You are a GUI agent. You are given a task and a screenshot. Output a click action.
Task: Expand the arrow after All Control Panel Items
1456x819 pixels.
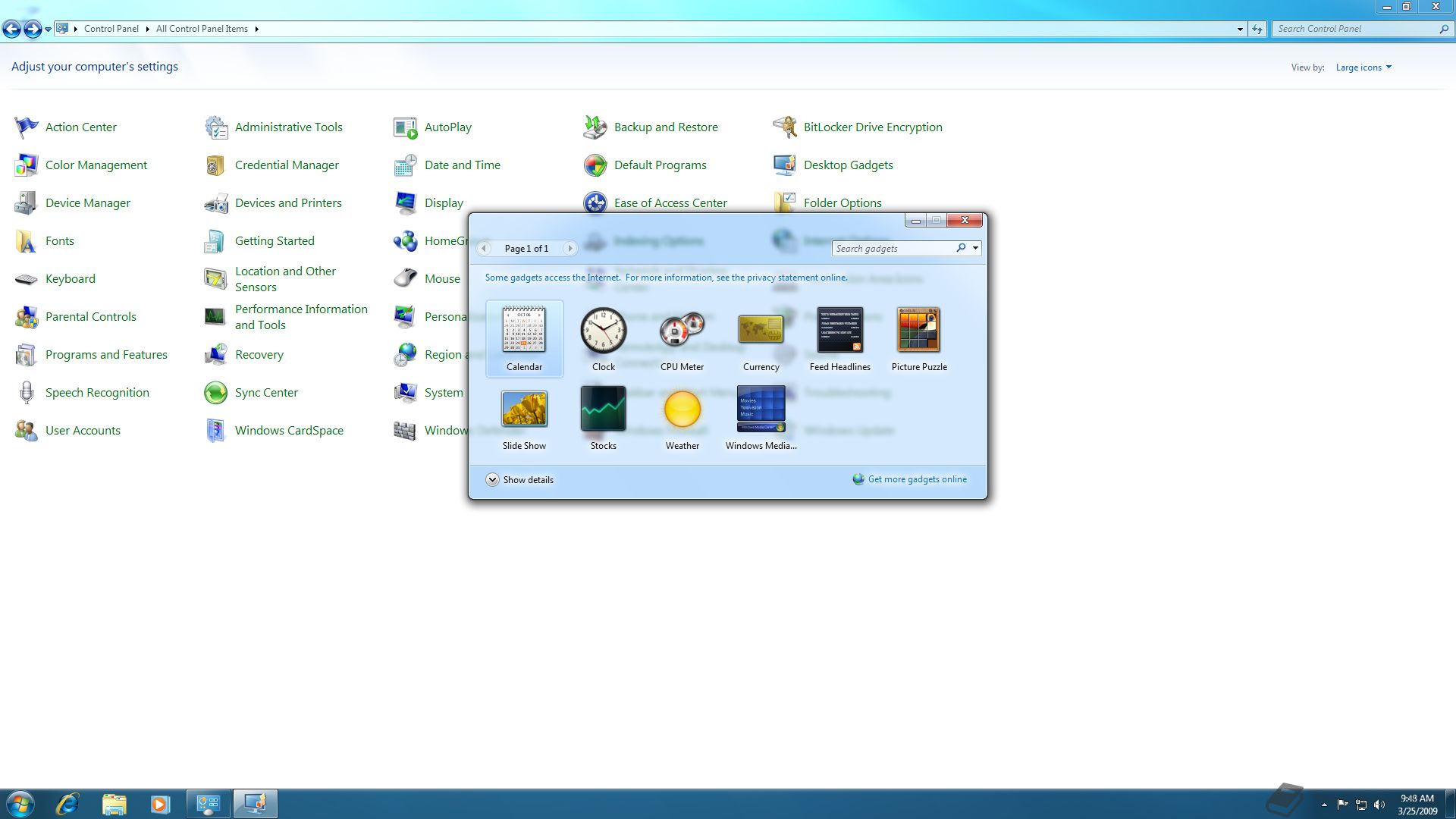pos(256,29)
